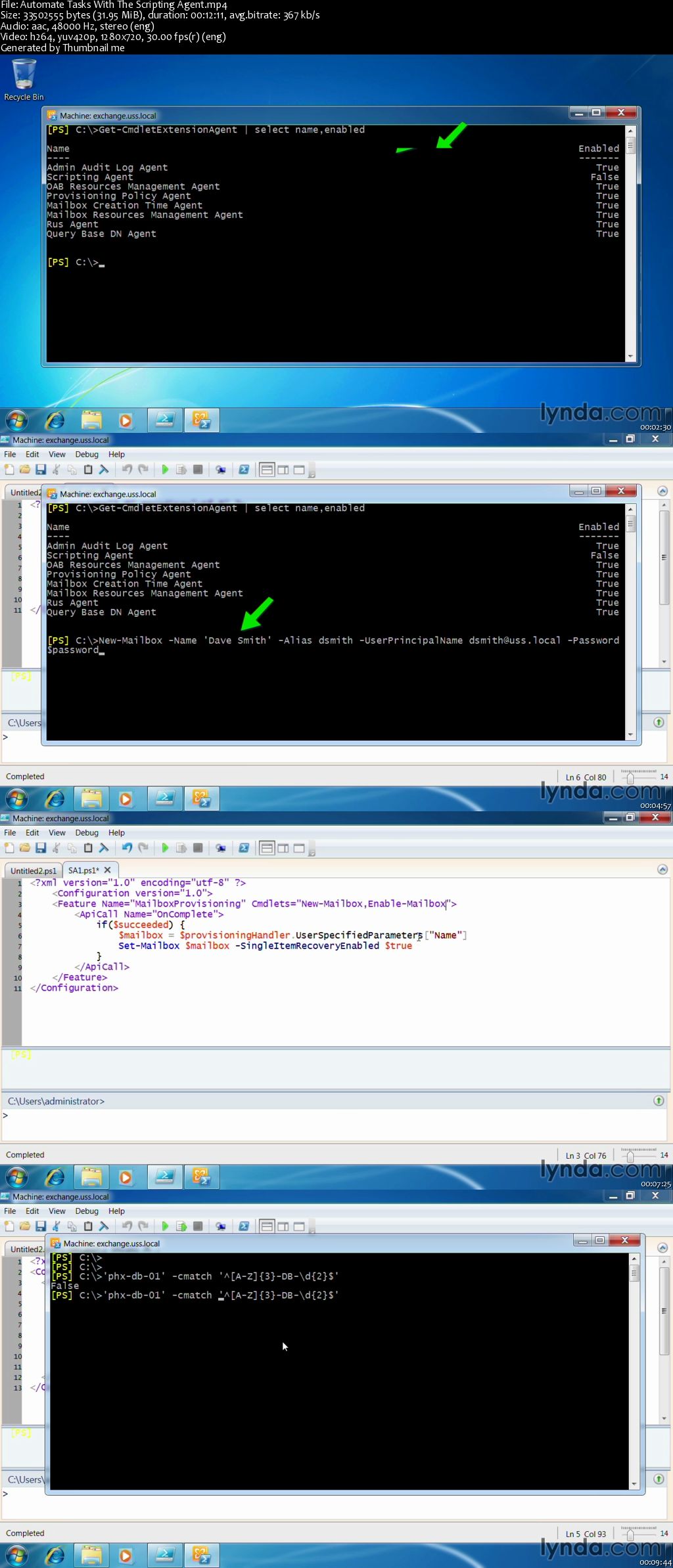Click Cut scissors icon in the 00:07:25 frame
Image resolution: width=673 pixels, height=1568 pixels.
click(57, 848)
